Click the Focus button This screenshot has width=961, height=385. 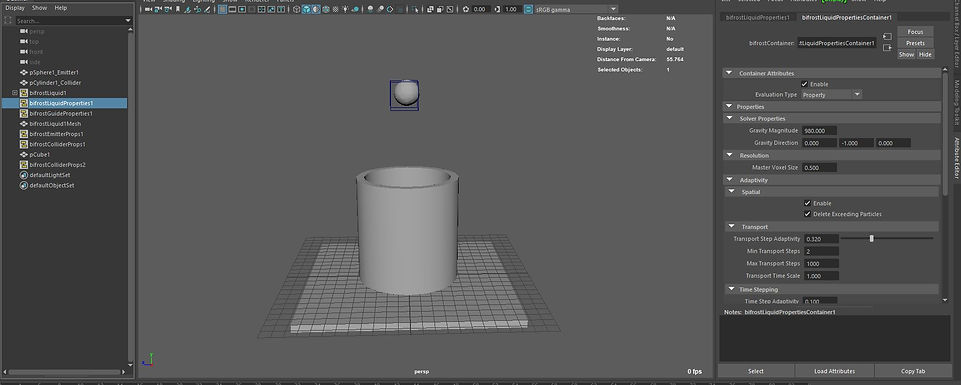tap(915, 32)
